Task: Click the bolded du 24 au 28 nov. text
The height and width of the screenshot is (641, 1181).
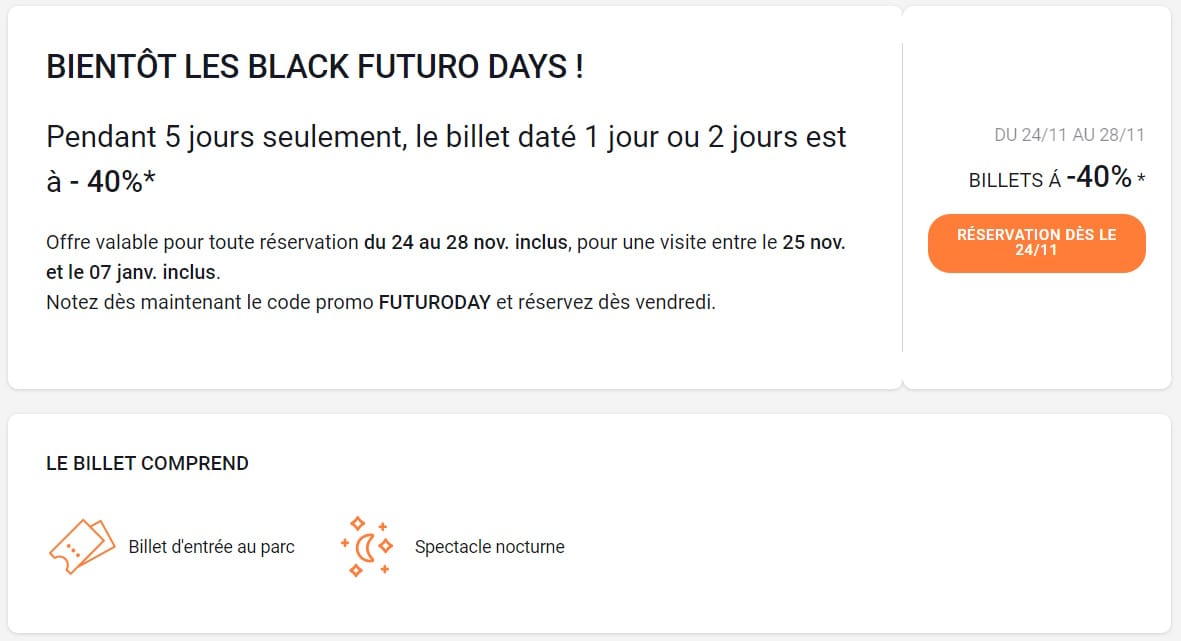Action: point(465,242)
